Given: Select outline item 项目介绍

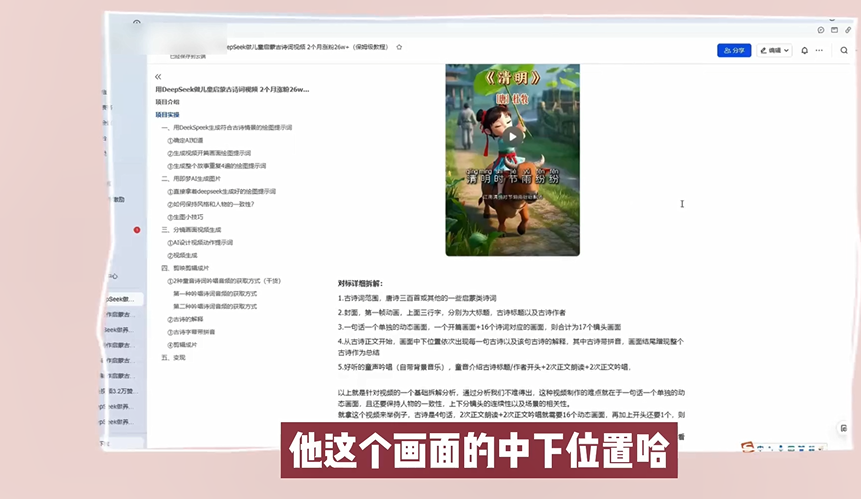Looking at the screenshot, I should [167, 102].
